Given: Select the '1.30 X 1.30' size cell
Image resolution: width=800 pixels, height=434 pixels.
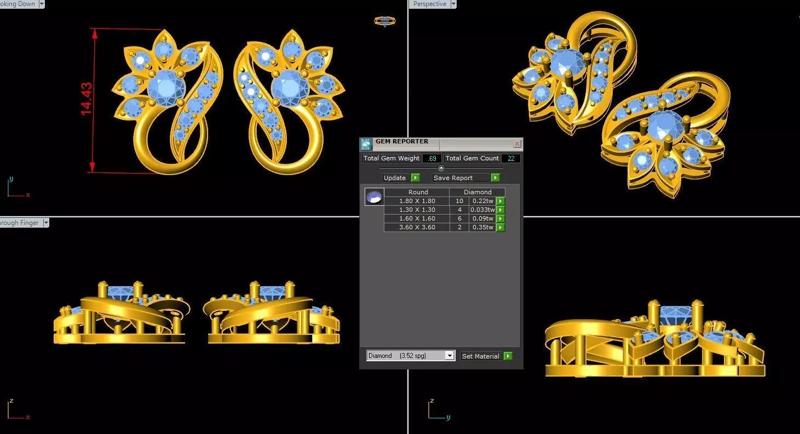Looking at the screenshot, I should pos(417,210).
